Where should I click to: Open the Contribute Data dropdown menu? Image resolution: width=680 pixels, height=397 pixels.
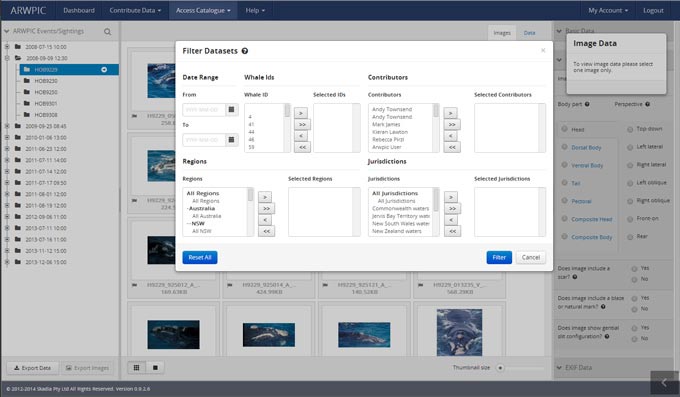pos(135,10)
